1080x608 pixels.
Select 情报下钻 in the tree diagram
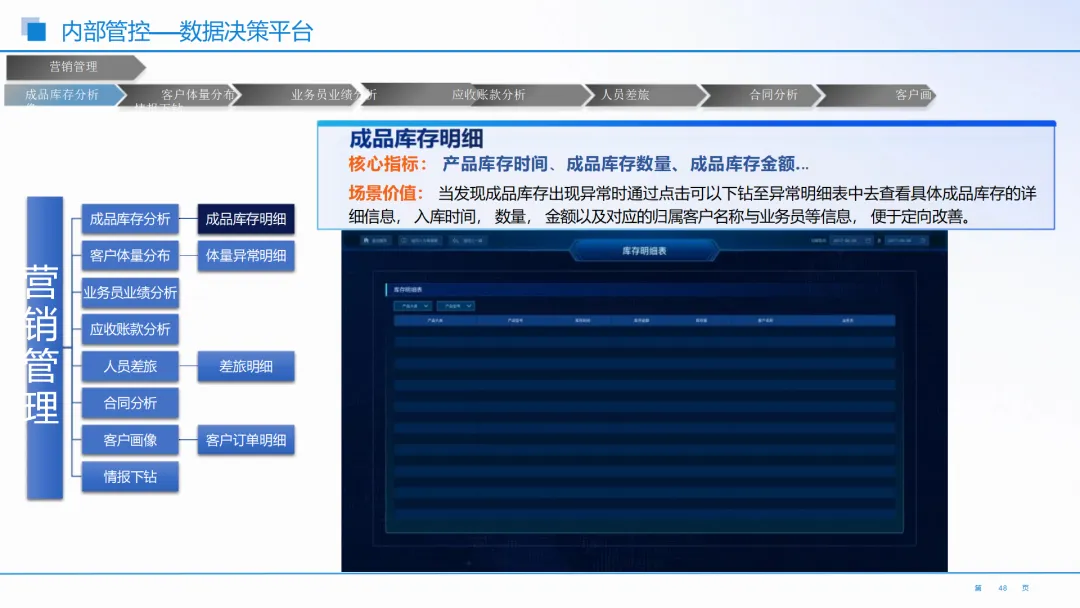coord(130,476)
